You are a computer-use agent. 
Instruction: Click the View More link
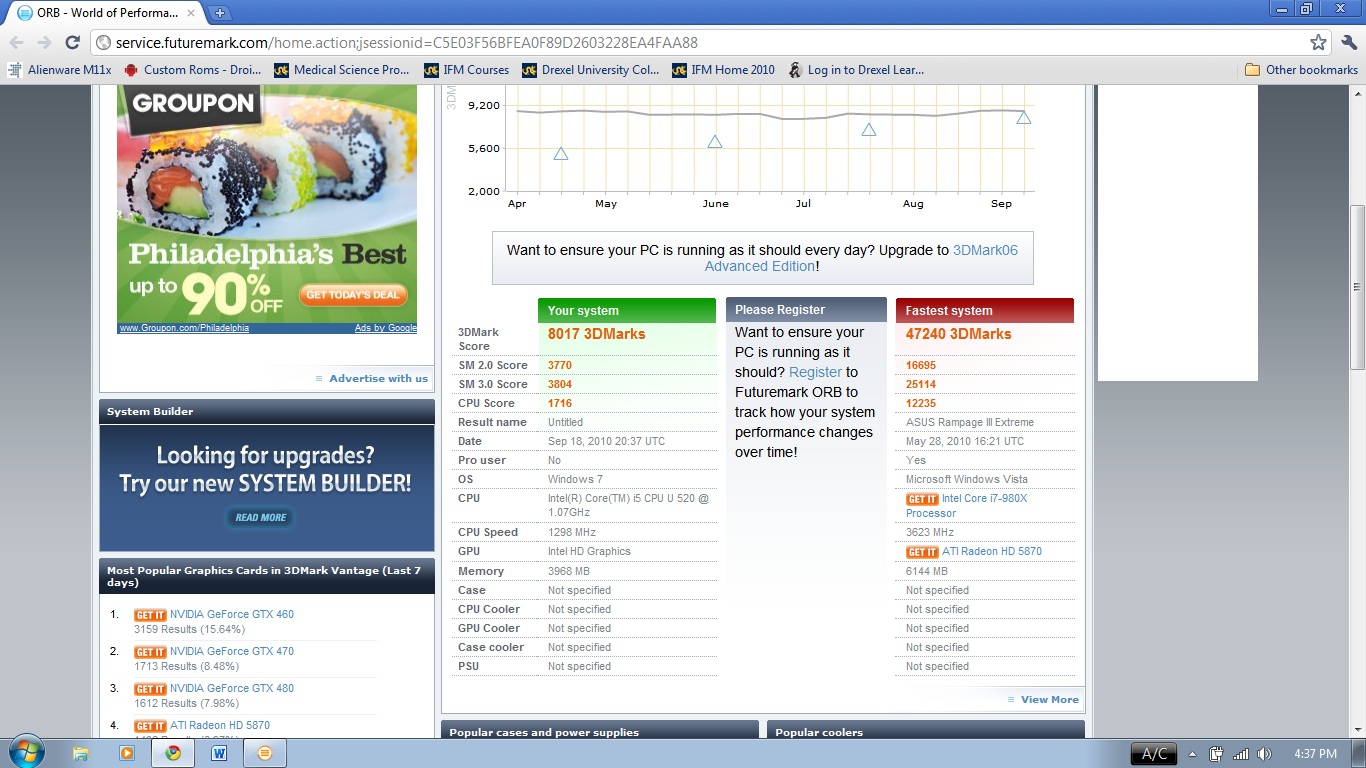[1050, 699]
